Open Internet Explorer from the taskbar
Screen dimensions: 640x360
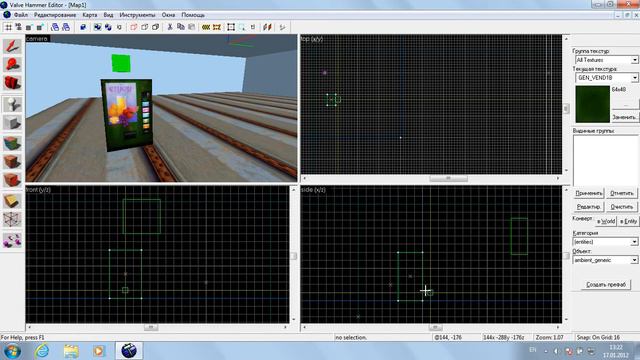pyautogui.click(x=42, y=351)
